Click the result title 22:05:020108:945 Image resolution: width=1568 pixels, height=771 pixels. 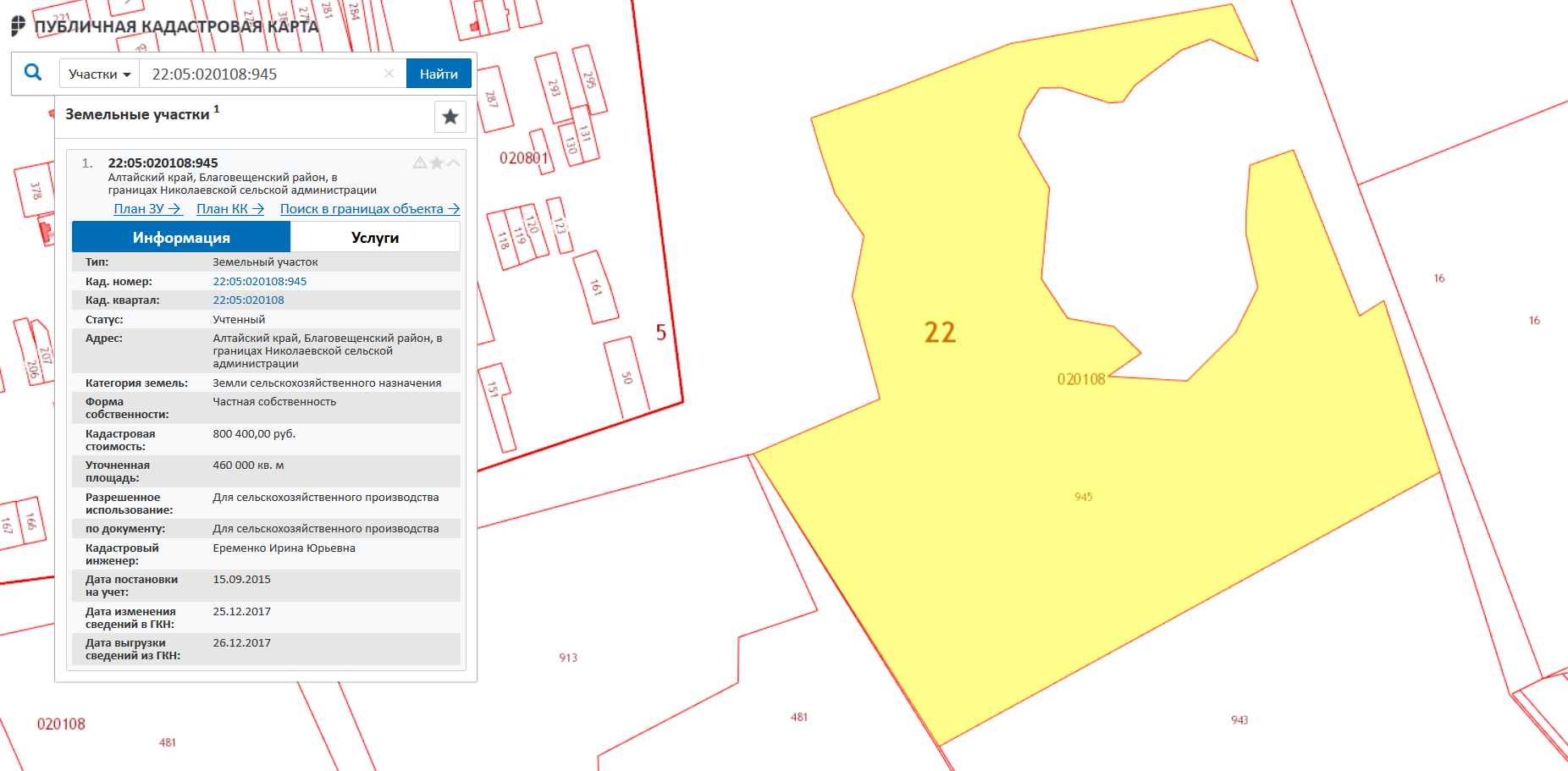tap(163, 162)
